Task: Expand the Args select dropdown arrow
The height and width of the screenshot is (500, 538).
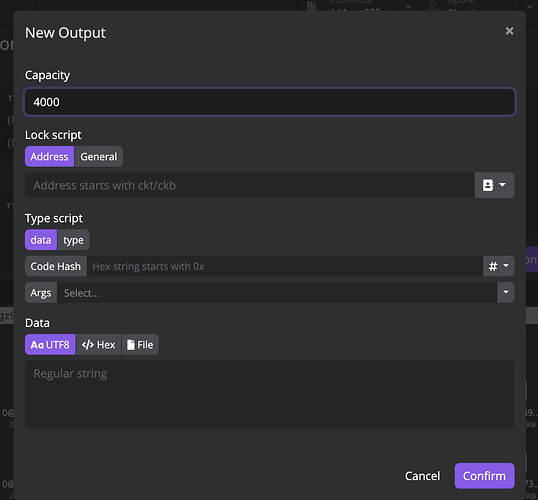Action: 506,292
